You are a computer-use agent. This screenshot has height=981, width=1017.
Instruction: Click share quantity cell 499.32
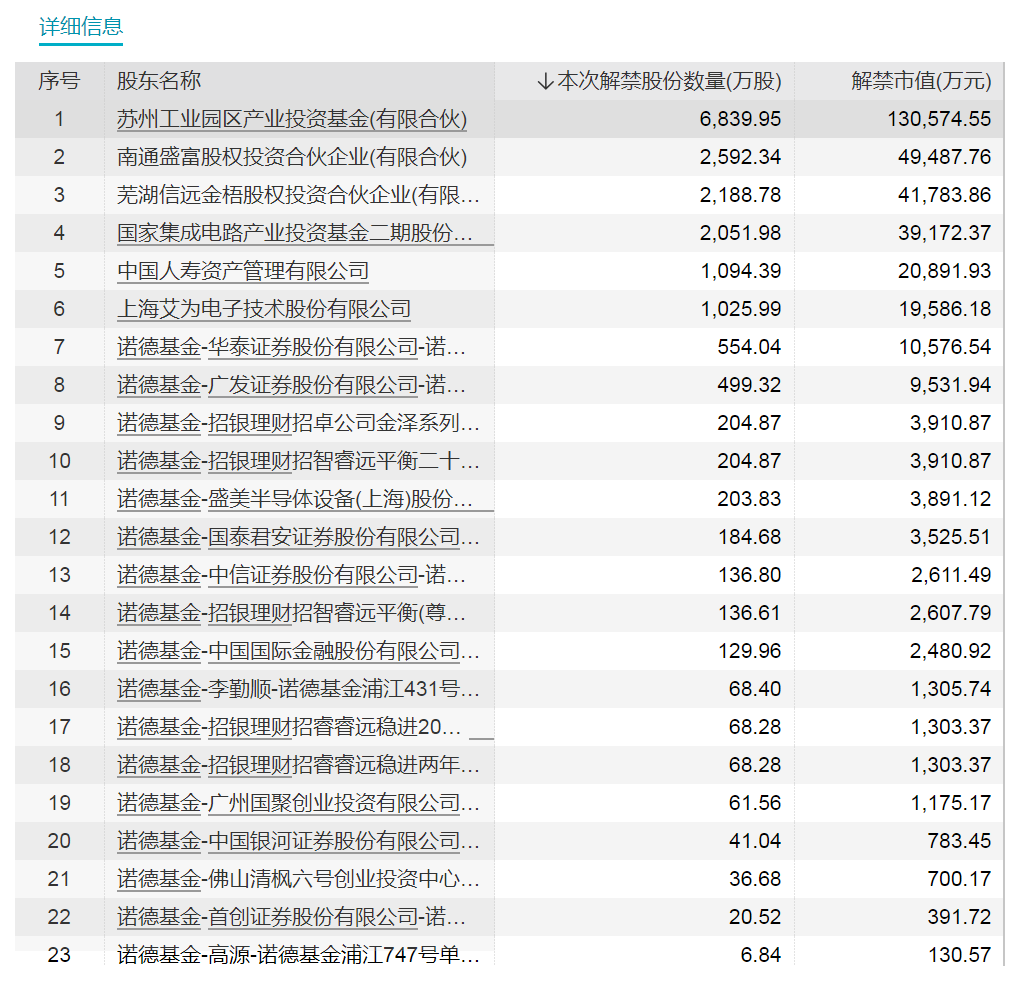(749, 385)
